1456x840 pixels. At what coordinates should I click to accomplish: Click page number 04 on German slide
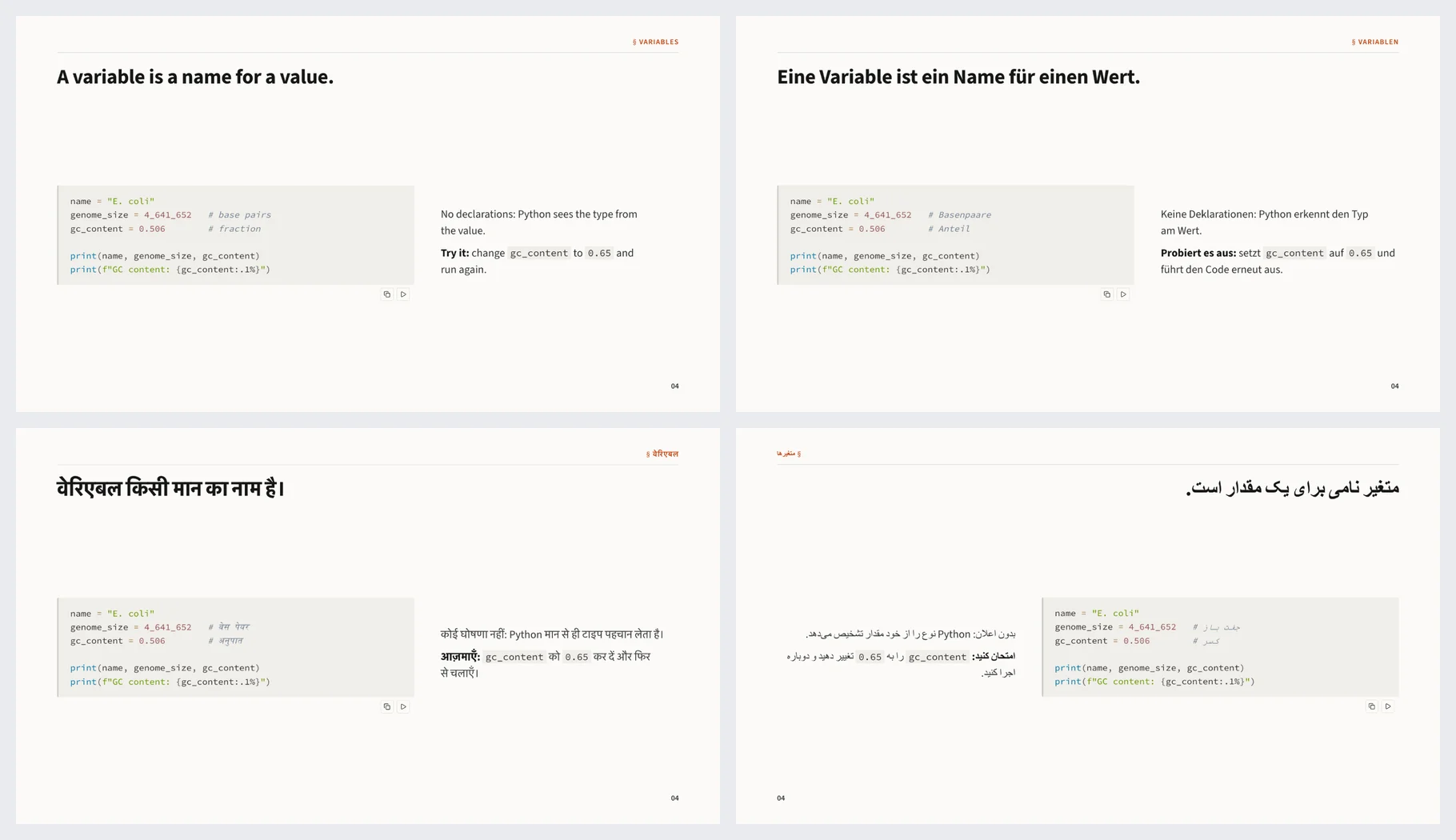1395,386
